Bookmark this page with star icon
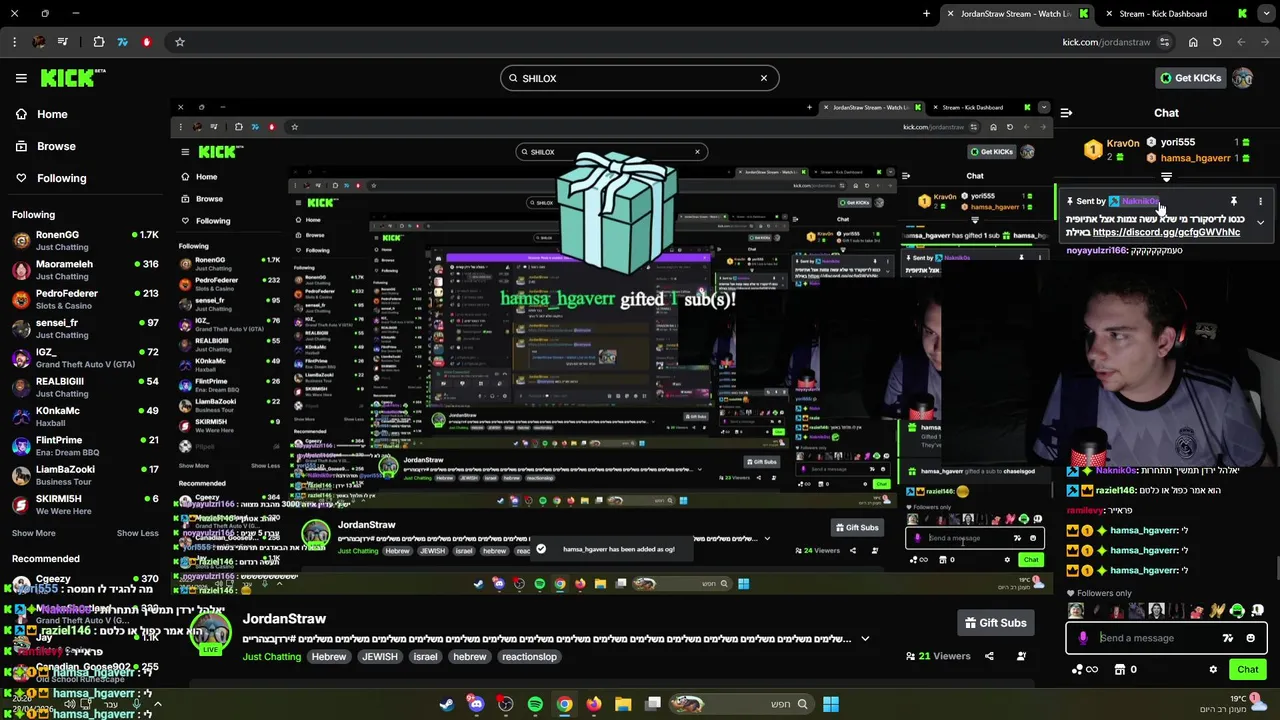 coord(180,42)
